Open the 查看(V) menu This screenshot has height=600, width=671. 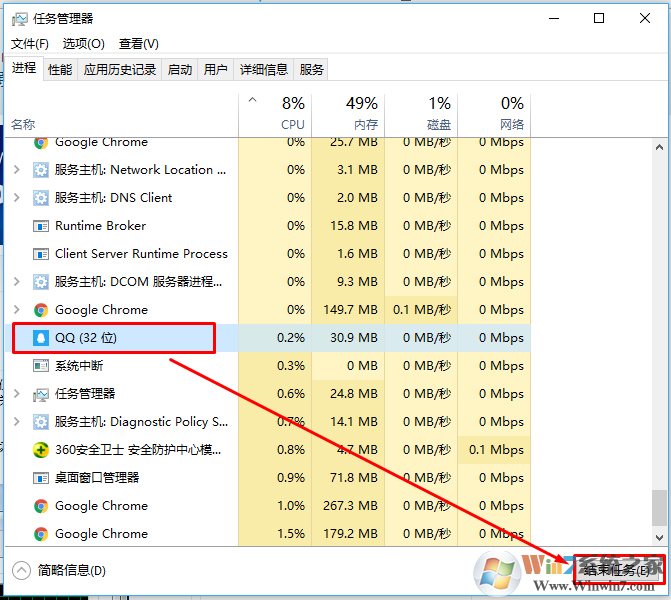coord(138,44)
